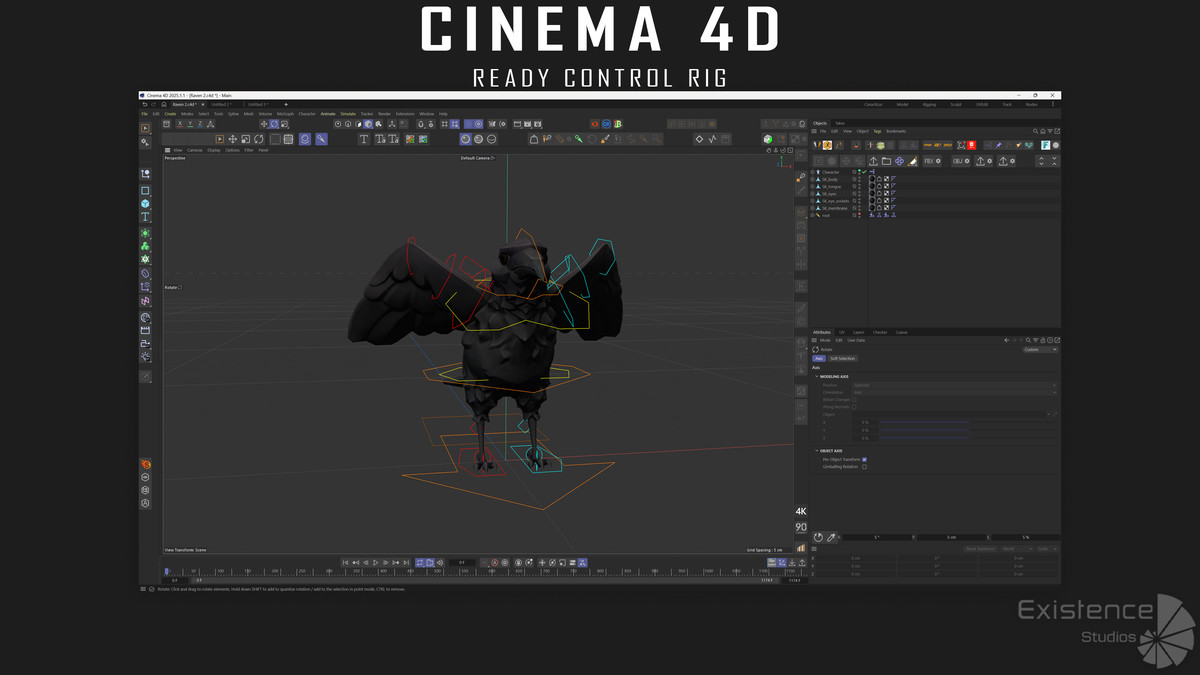The height and width of the screenshot is (675, 1200).
Task: Click the blue SA plugin icon
Action: [x=606, y=124]
